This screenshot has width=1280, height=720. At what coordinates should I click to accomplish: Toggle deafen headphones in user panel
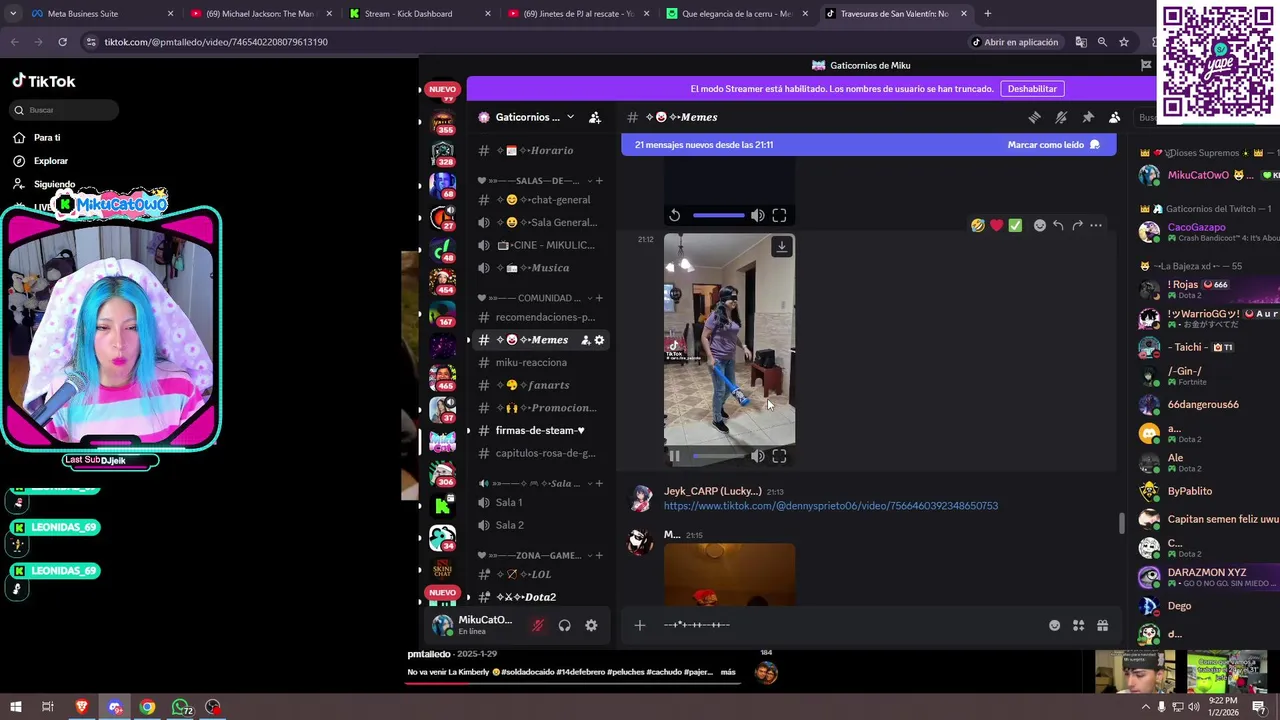pyautogui.click(x=565, y=625)
